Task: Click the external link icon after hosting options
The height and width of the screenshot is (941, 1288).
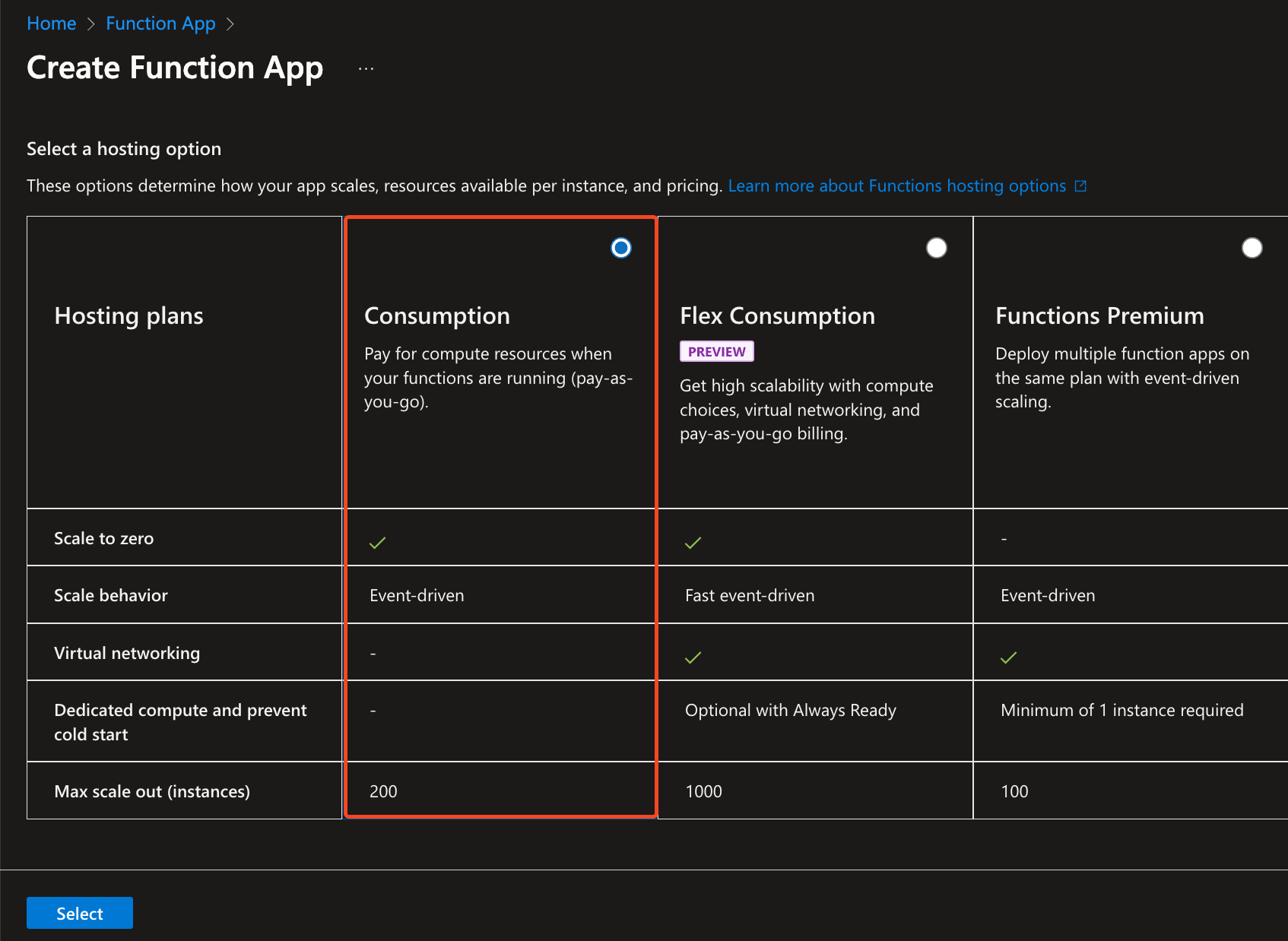Action: pyautogui.click(x=1080, y=186)
